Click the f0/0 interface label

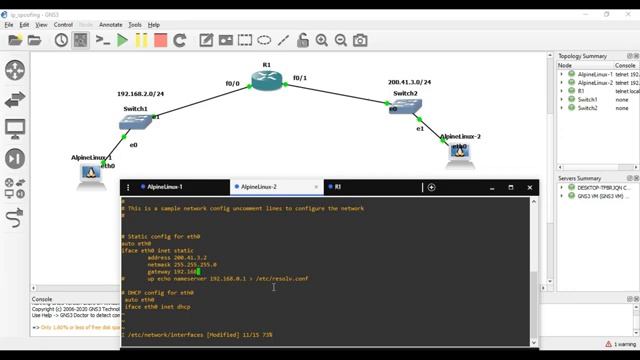[x=232, y=84]
